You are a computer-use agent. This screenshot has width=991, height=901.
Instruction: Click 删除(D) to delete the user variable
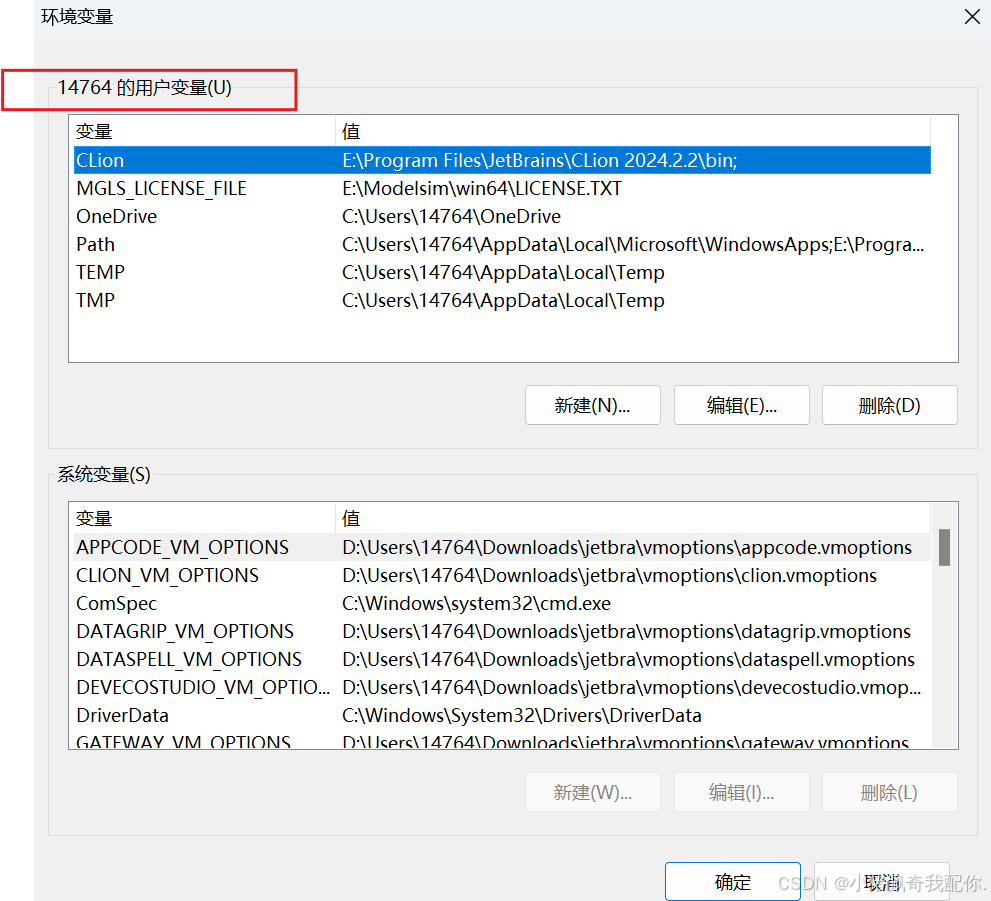[889, 405]
